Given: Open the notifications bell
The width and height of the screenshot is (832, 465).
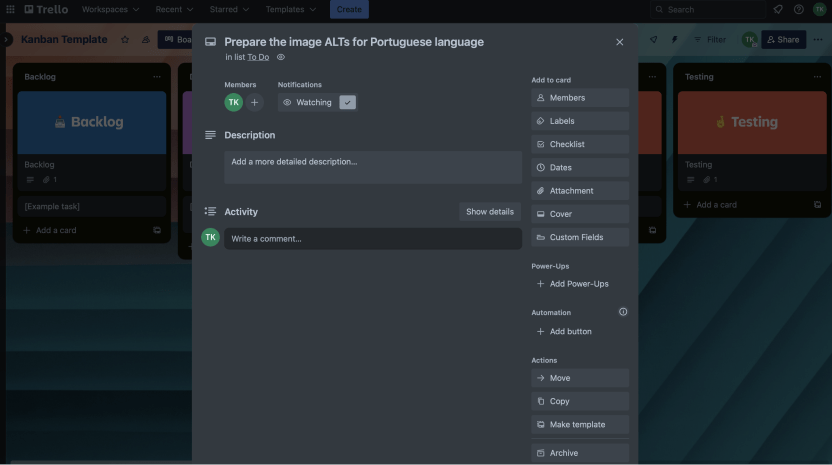Looking at the screenshot, I should pos(777,9).
